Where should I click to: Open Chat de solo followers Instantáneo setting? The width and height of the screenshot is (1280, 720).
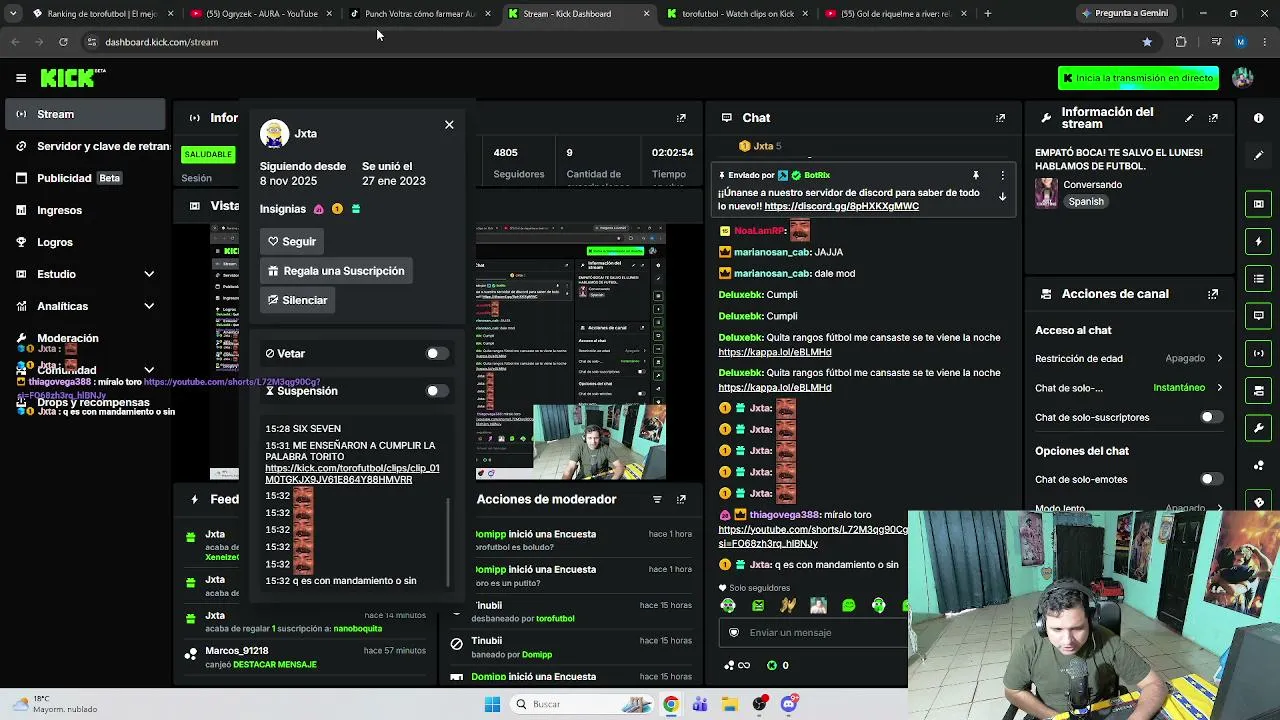1129,388
